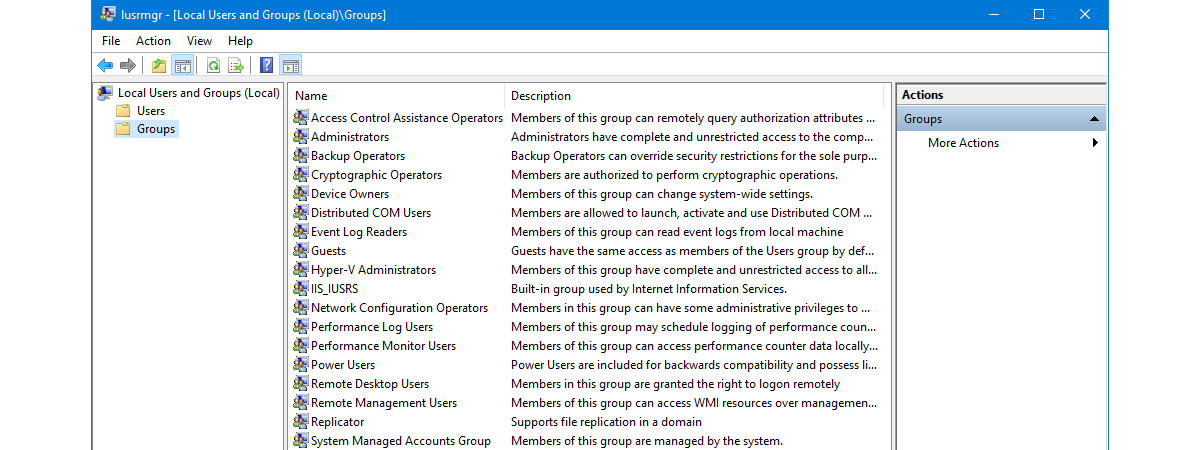Select the Backup Operators group entry
1200x450 pixels.
(357, 156)
